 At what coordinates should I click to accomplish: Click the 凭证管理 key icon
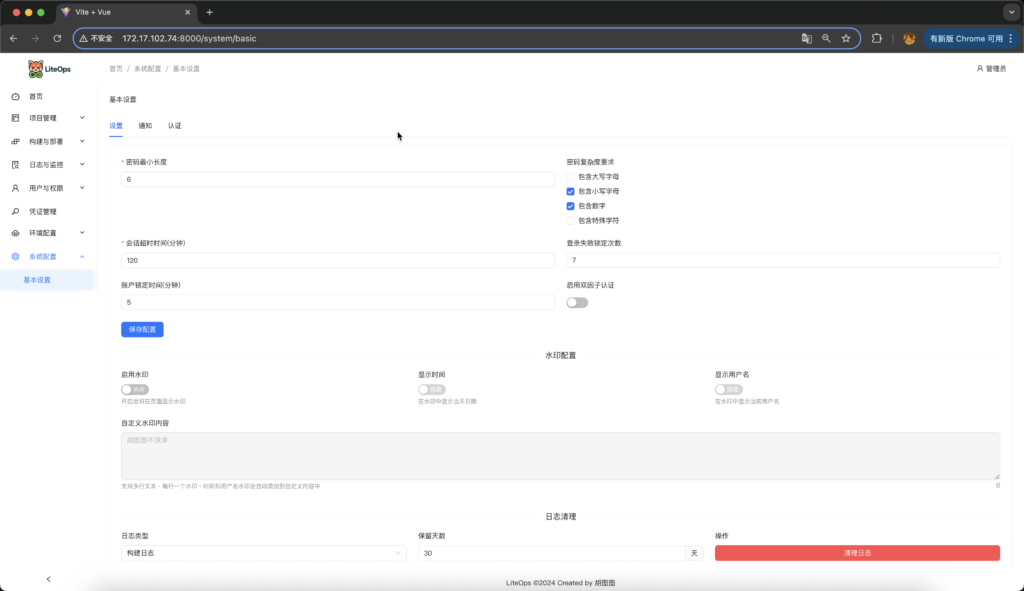pyautogui.click(x=15, y=211)
